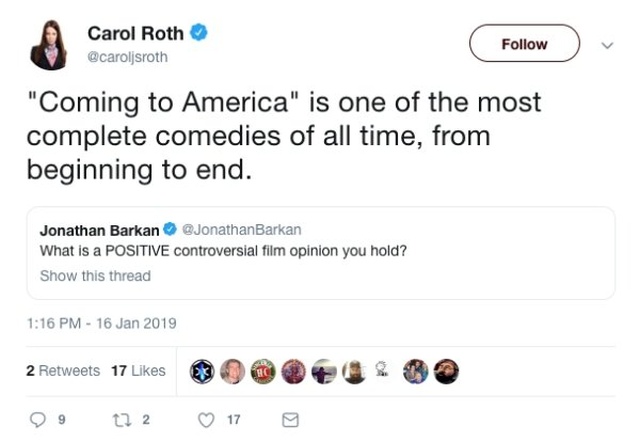
Task: Open the last liker's avatar in the row
Action: tap(446, 371)
